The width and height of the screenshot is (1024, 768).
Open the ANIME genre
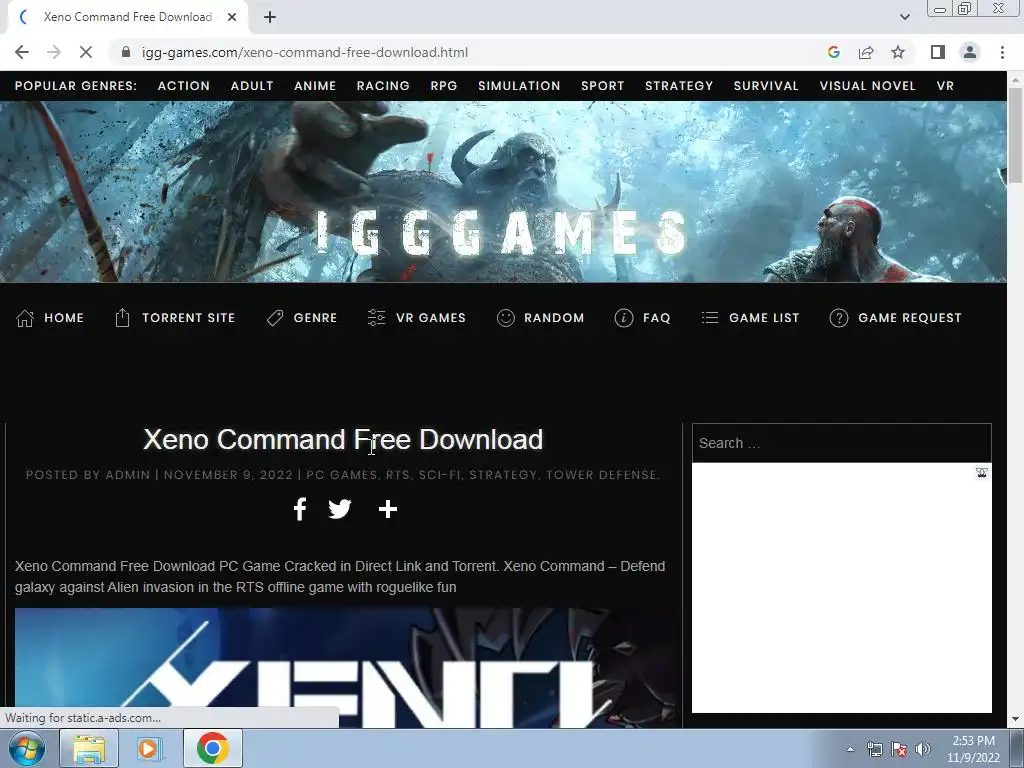click(x=315, y=86)
